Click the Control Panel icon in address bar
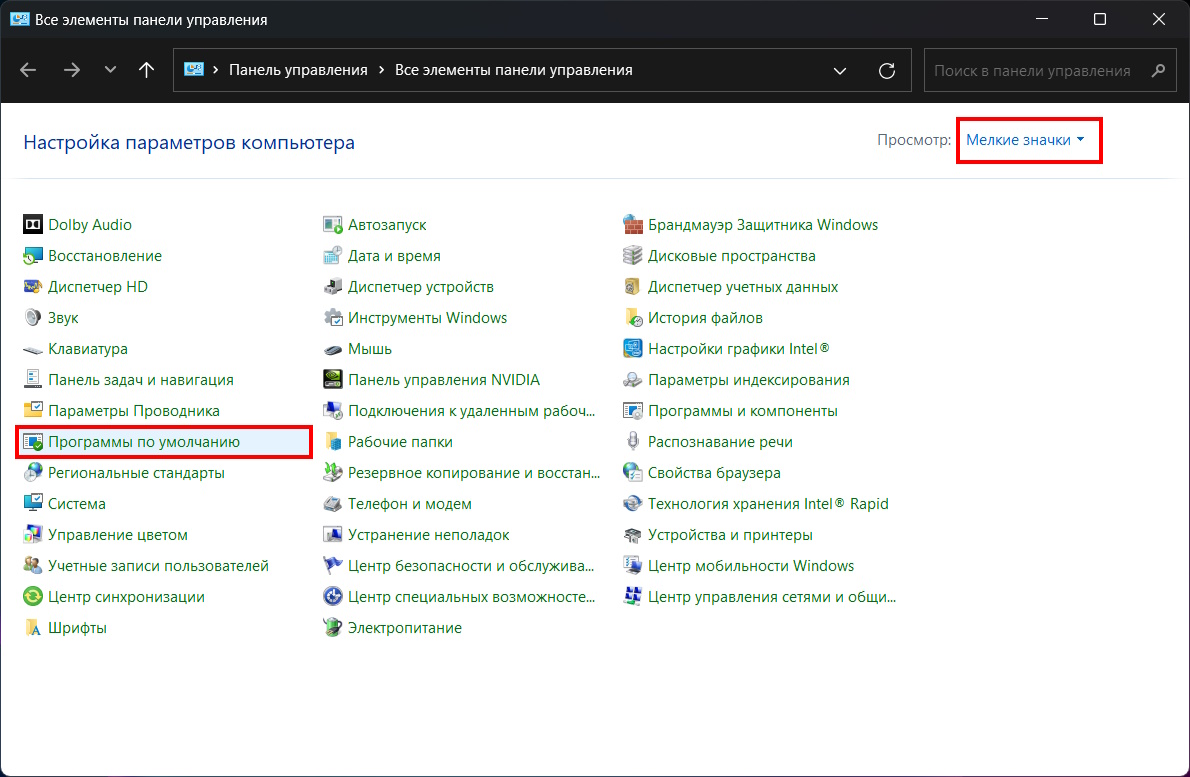 (x=194, y=70)
